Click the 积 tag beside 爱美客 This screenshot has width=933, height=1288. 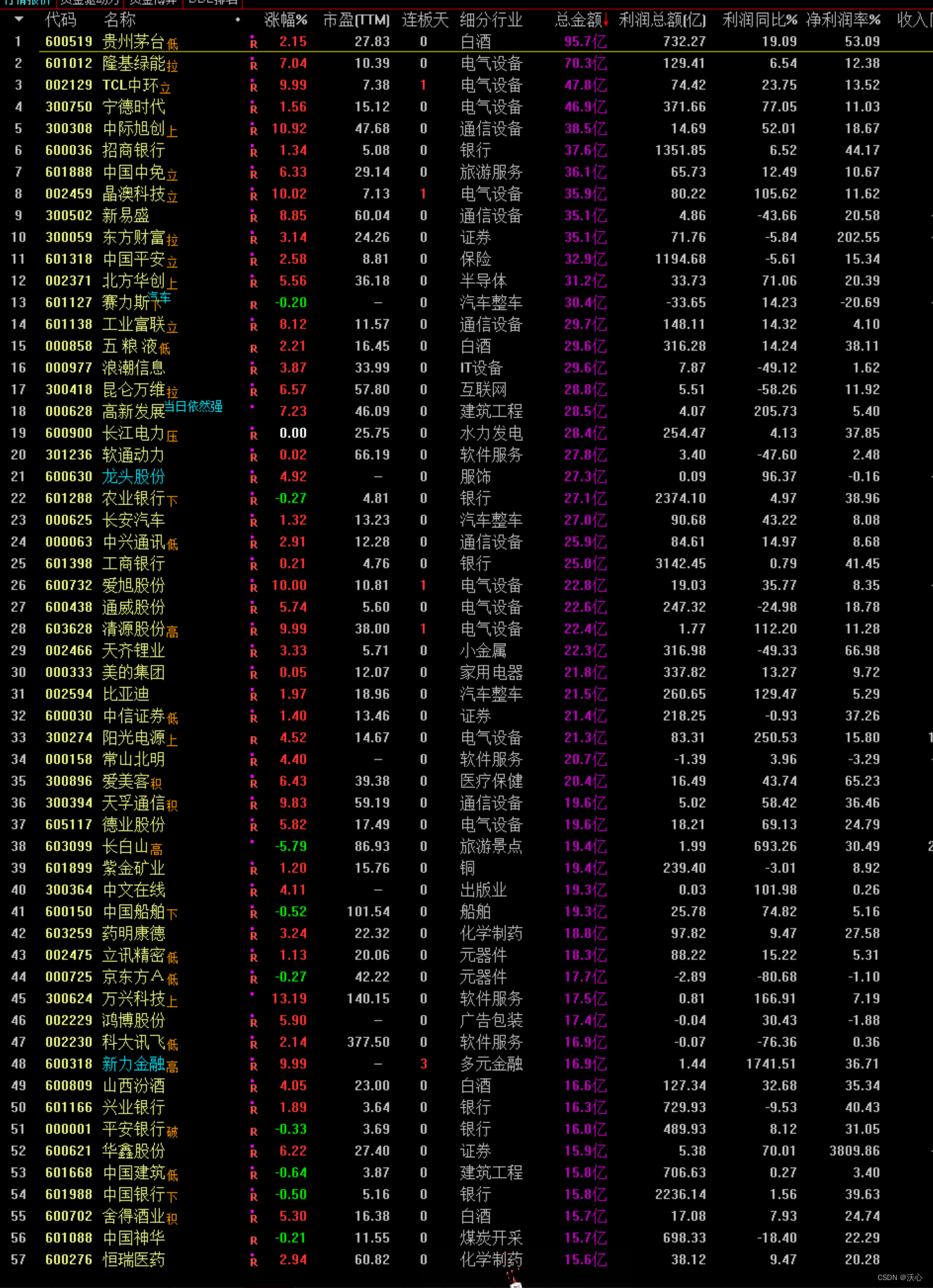click(156, 784)
